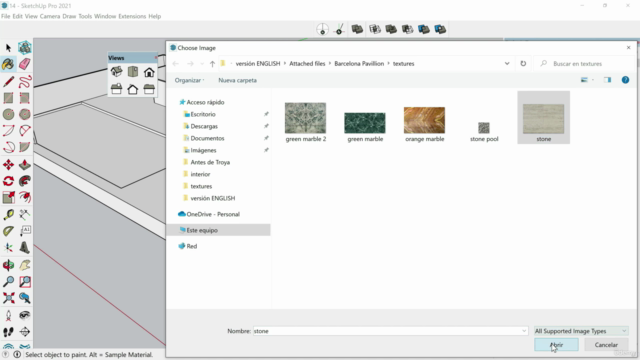
Task: Refresh the textures folder listing
Action: [x=523, y=64]
